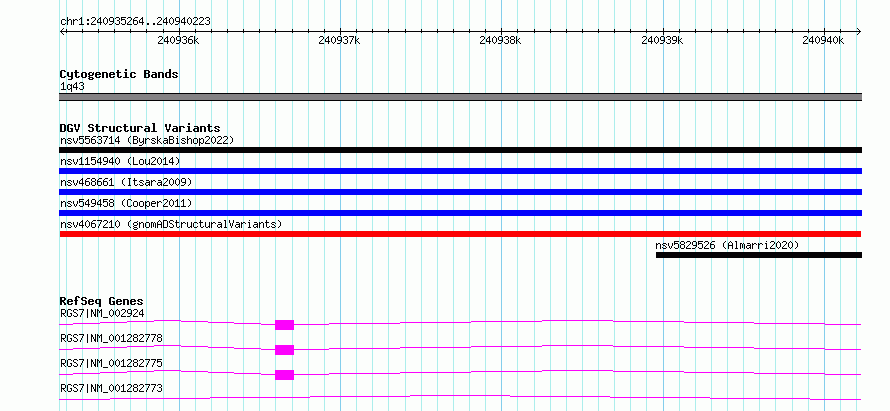
Task: Open the RGS7|NM_001282778 transcript label
Action: [111, 338]
